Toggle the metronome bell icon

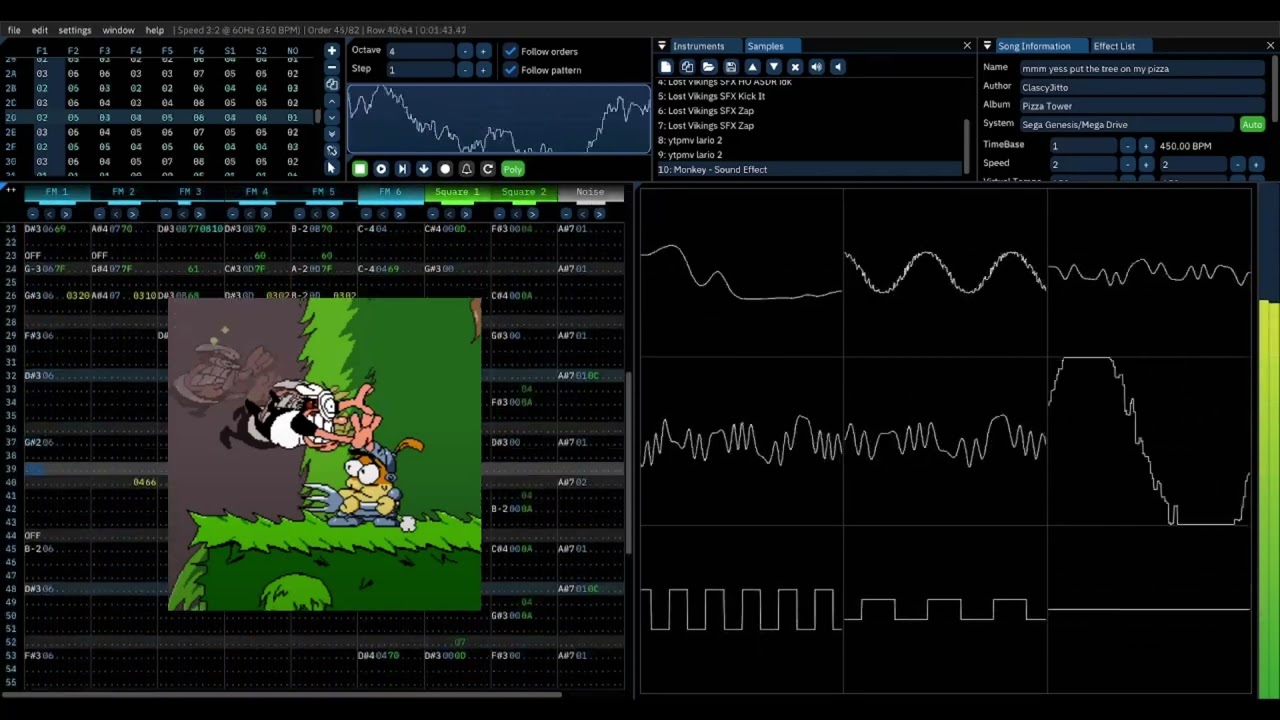pos(466,169)
